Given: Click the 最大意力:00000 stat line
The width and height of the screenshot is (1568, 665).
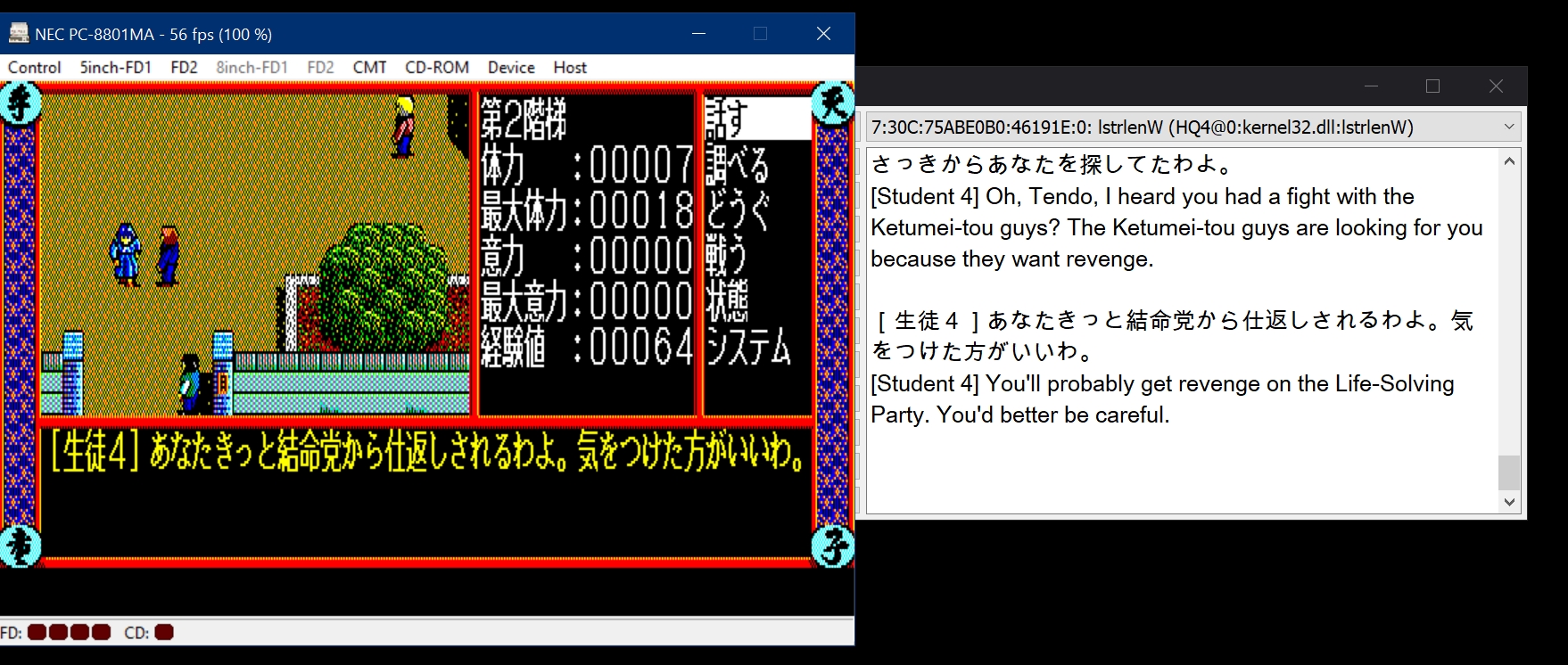Looking at the screenshot, I should click(x=587, y=302).
